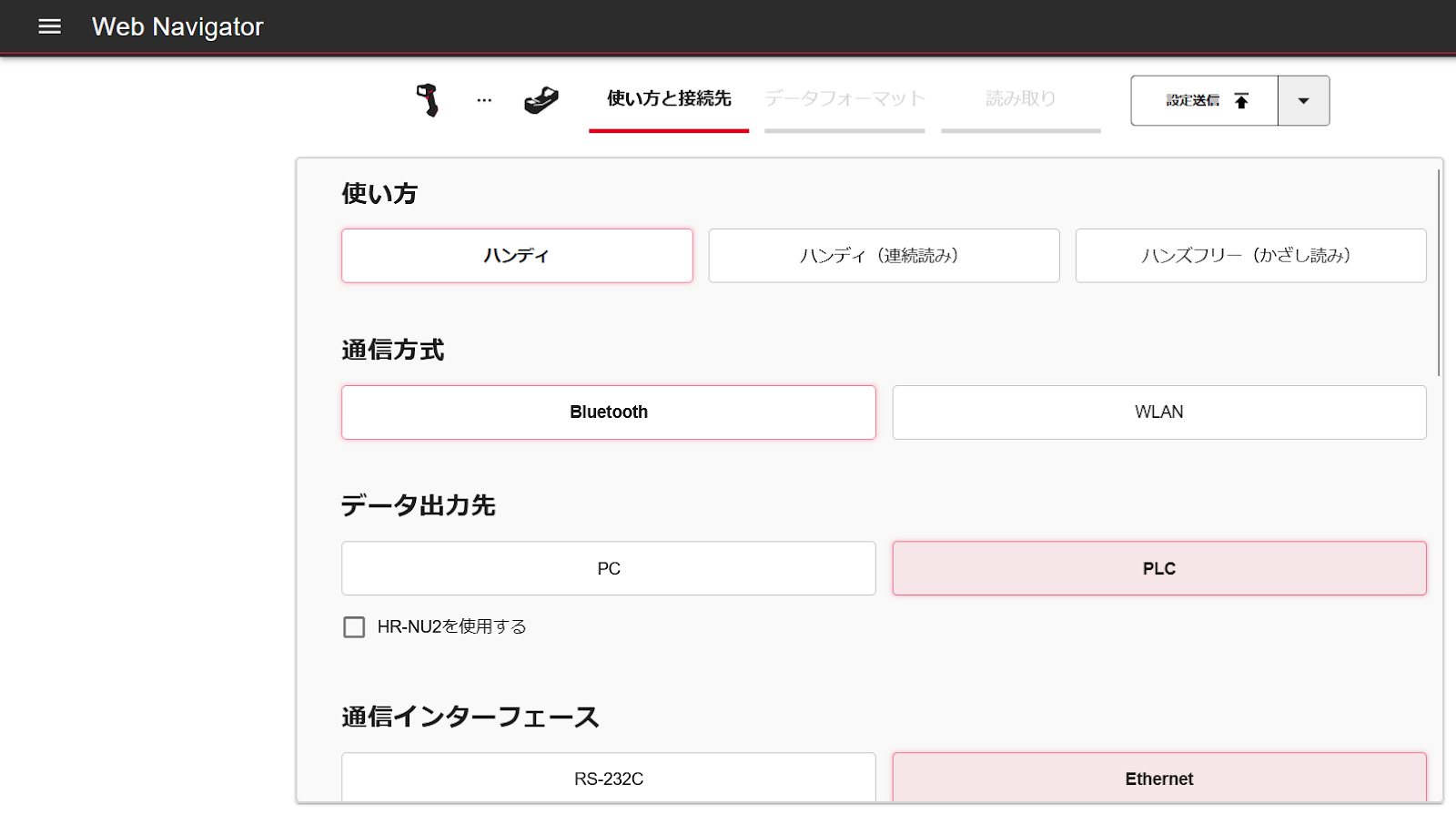Set data output destination to PC
The width and height of the screenshot is (1456, 814).
[x=609, y=569]
